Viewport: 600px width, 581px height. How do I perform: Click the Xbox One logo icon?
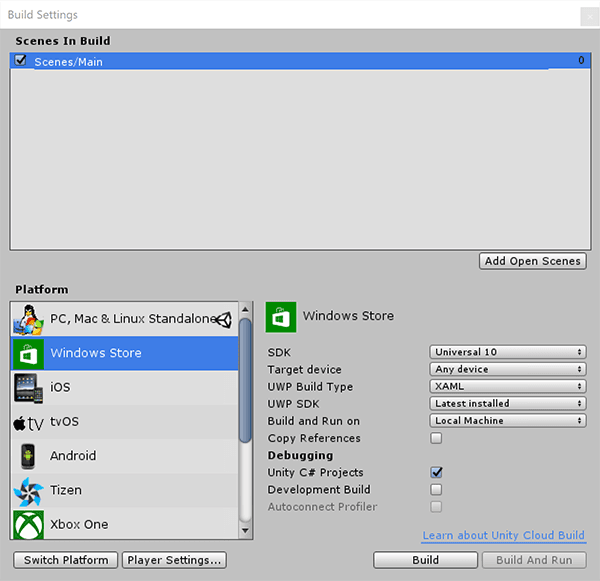pyautogui.click(x=28, y=524)
